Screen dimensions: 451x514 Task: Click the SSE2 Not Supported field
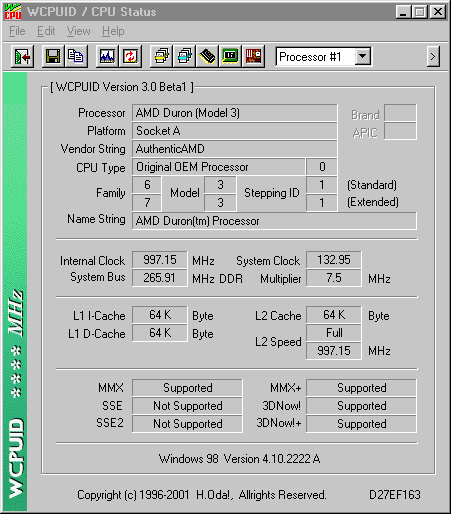[x=187, y=424]
